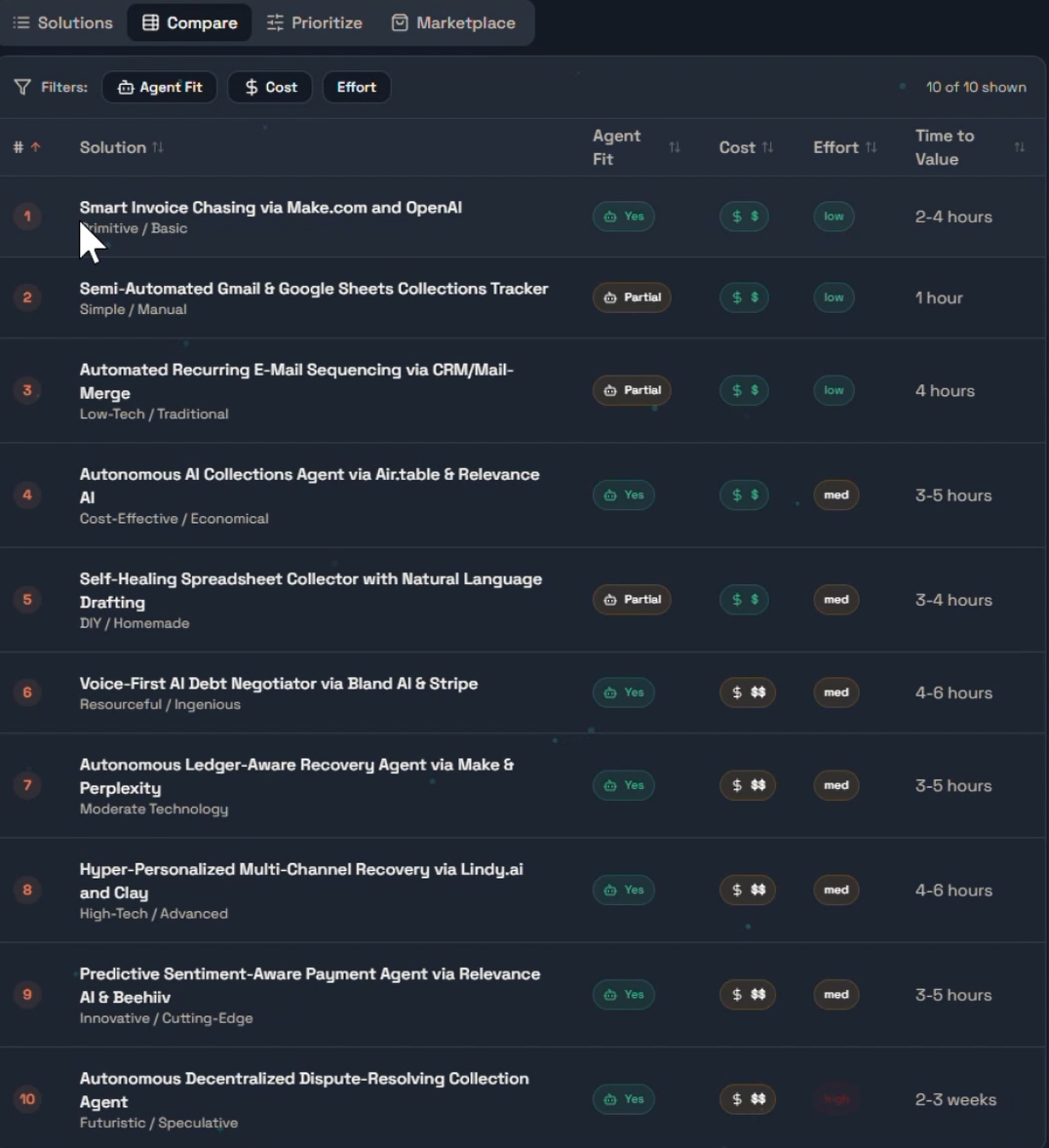This screenshot has height=1148, width=1049.
Task: Click high effort badge for Decentralized Dispute-Resolving Agent
Action: click(x=835, y=1099)
